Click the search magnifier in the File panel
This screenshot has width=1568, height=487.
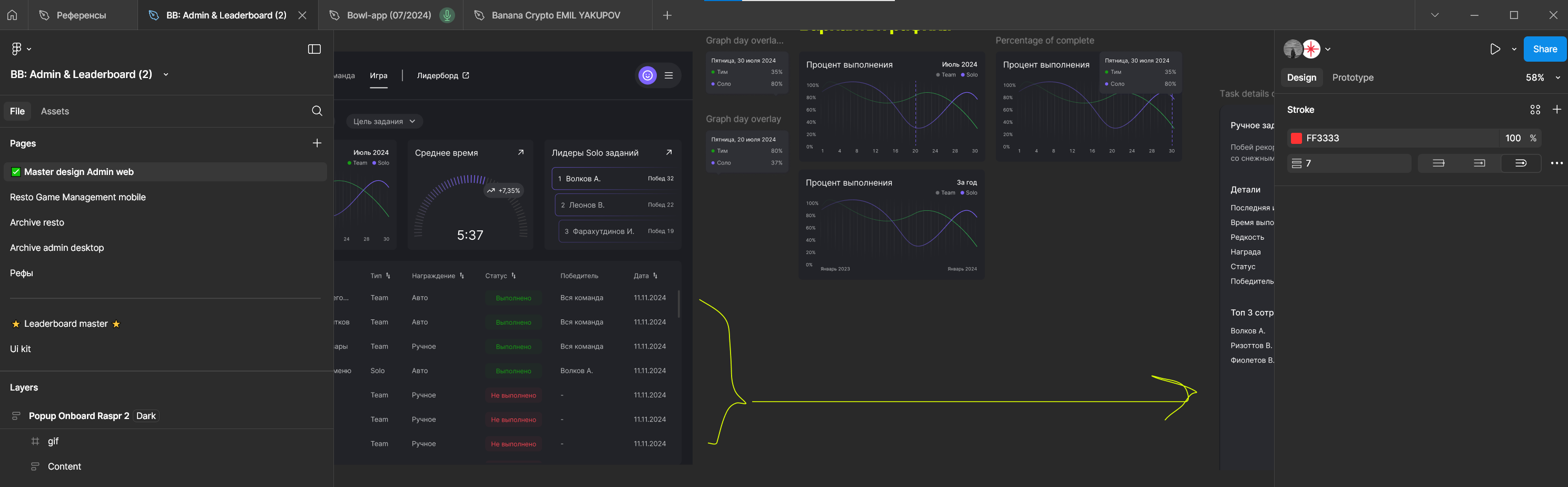(x=317, y=111)
